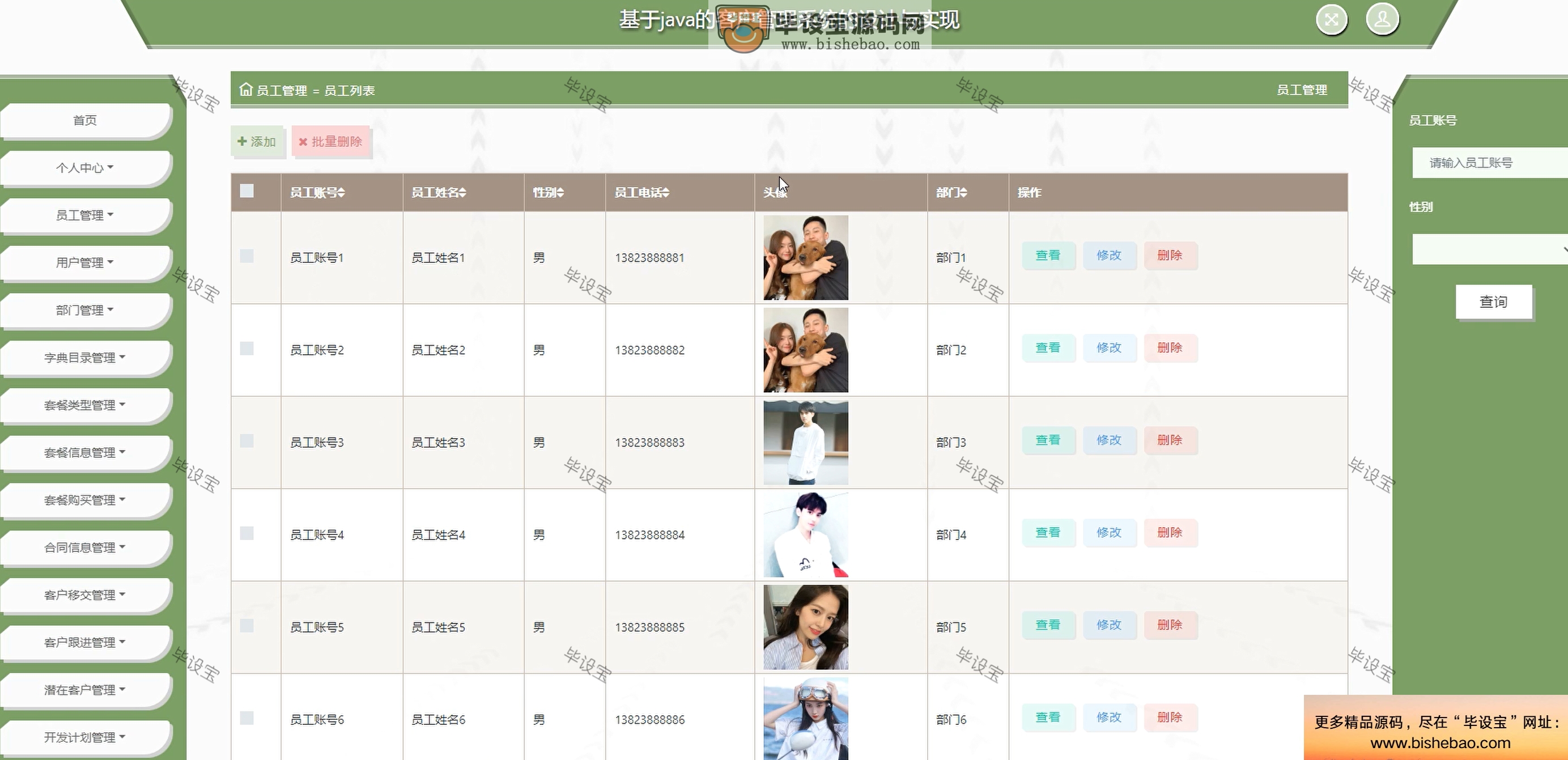The image size is (1568, 760).
Task: Click the home icon in breadcrumb
Action: tap(245, 90)
